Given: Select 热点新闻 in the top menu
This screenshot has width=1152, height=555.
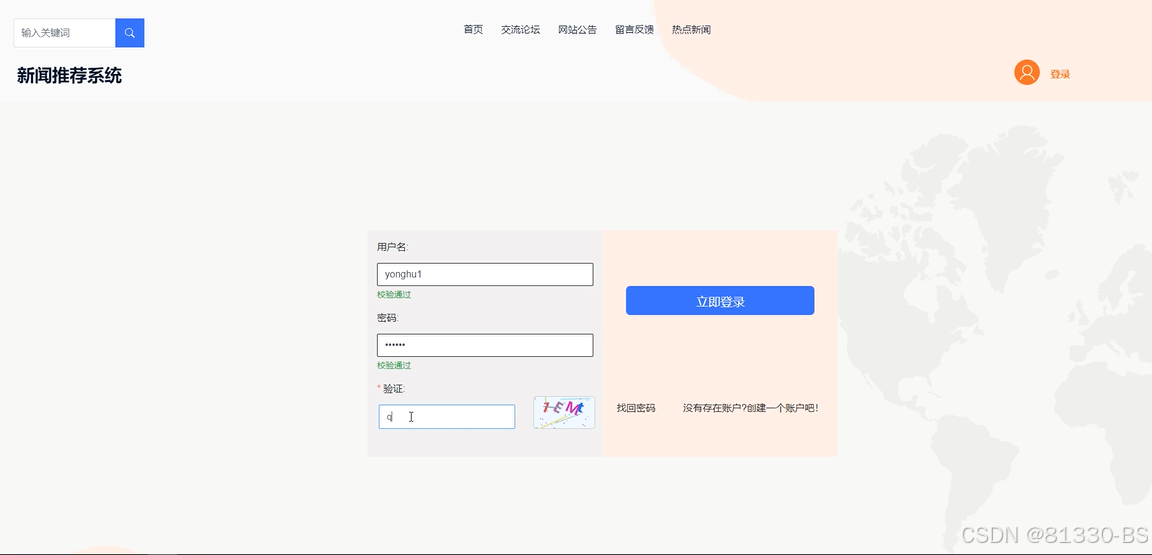Looking at the screenshot, I should point(691,30).
